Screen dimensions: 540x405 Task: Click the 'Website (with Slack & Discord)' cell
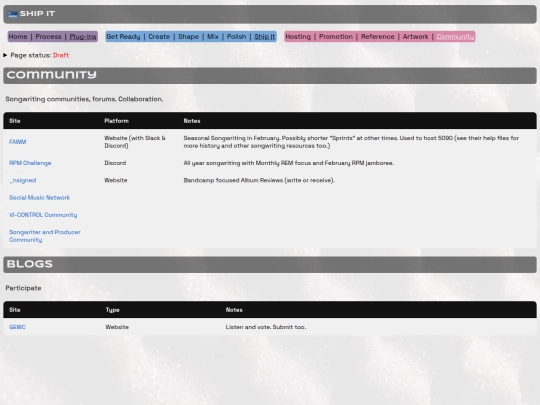135,142
